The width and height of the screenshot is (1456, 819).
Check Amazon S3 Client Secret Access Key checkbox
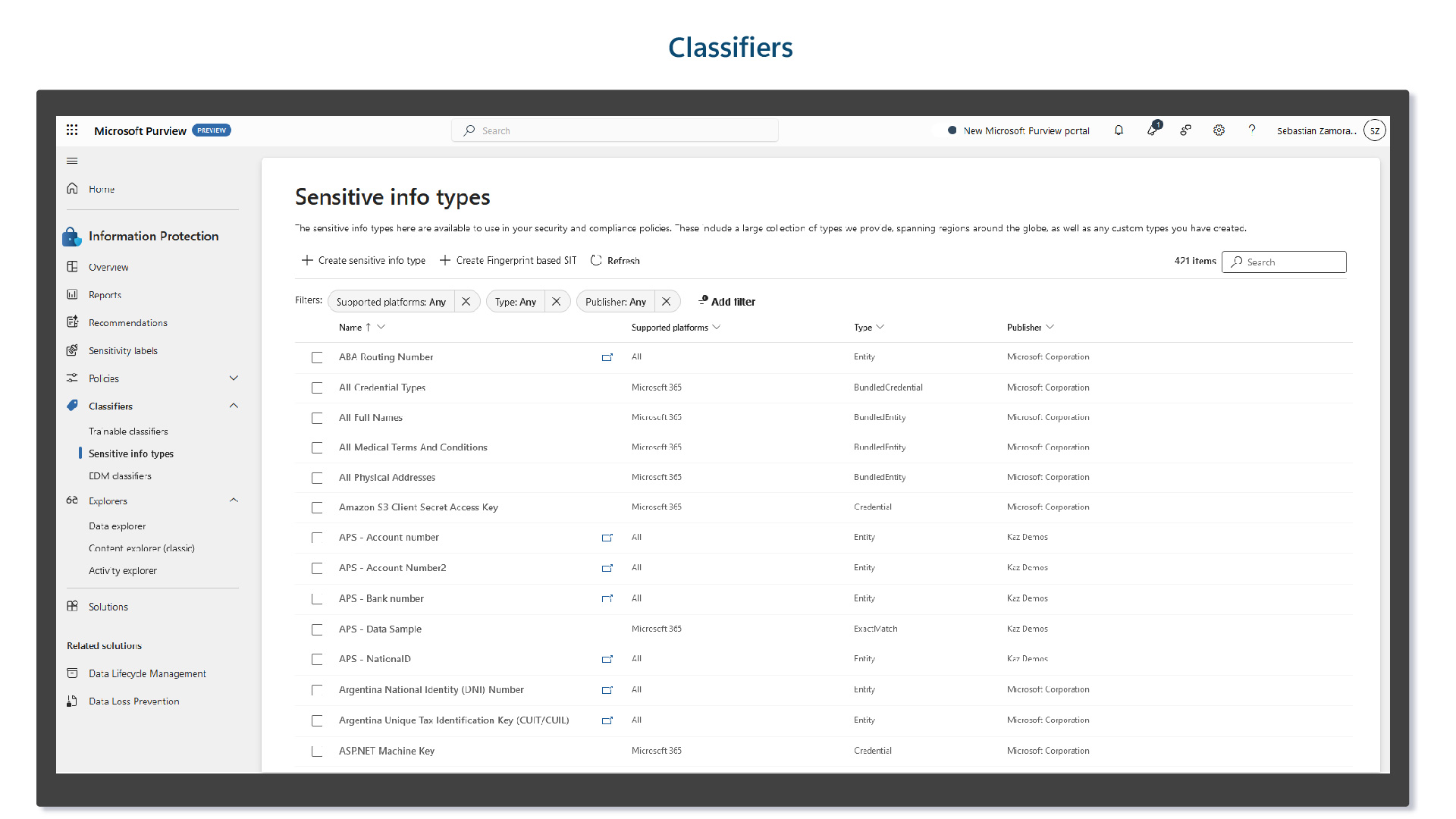pyautogui.click(x=317, y=507)
